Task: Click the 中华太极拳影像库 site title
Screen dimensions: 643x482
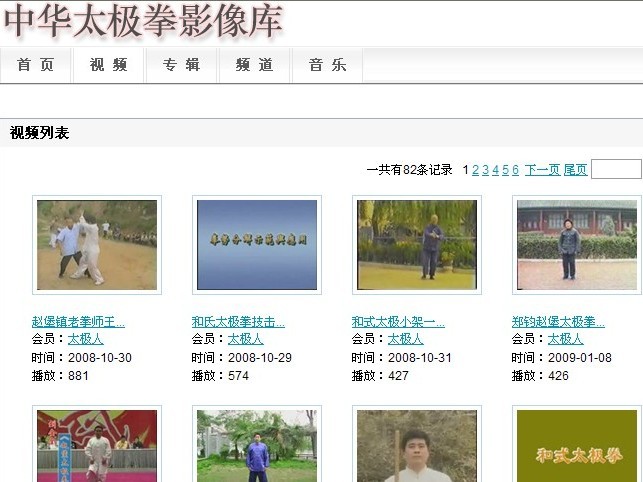Action: (x=143, y=21)
